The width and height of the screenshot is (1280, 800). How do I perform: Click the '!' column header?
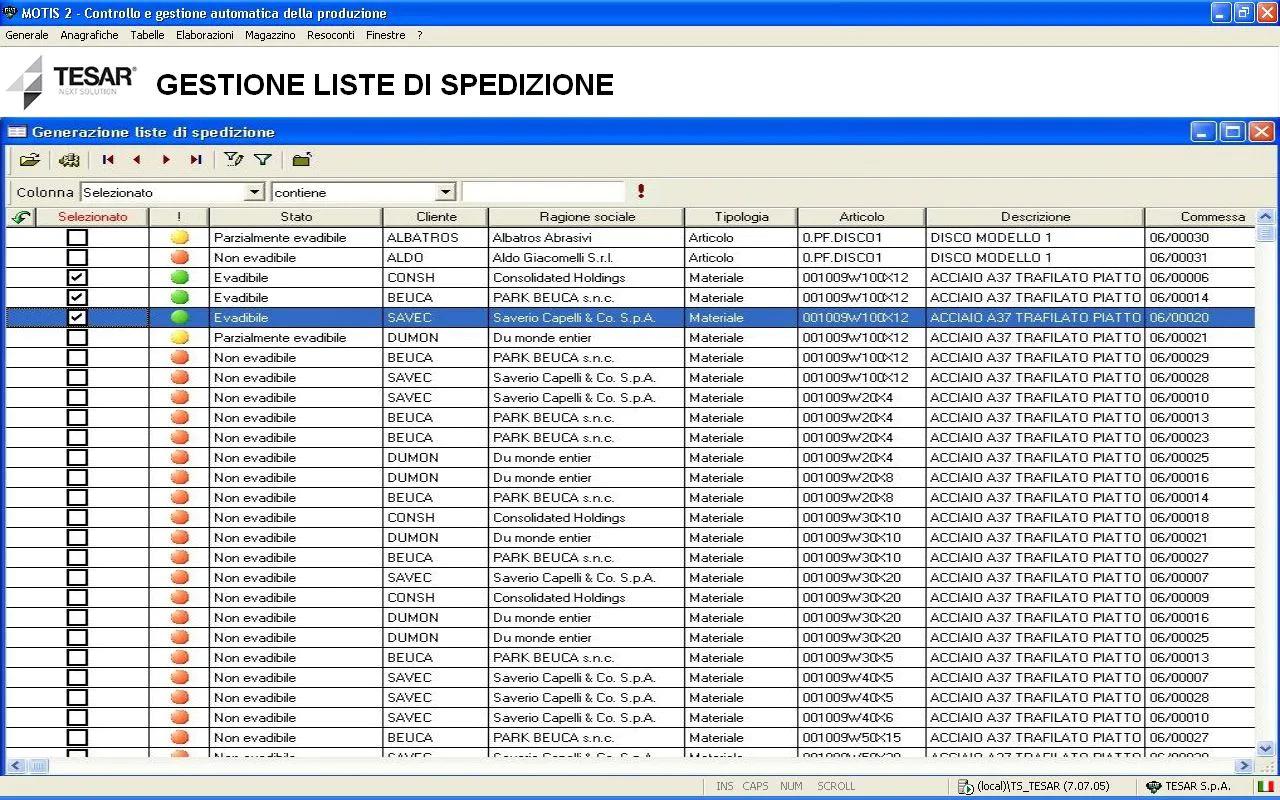click(179, 217)
